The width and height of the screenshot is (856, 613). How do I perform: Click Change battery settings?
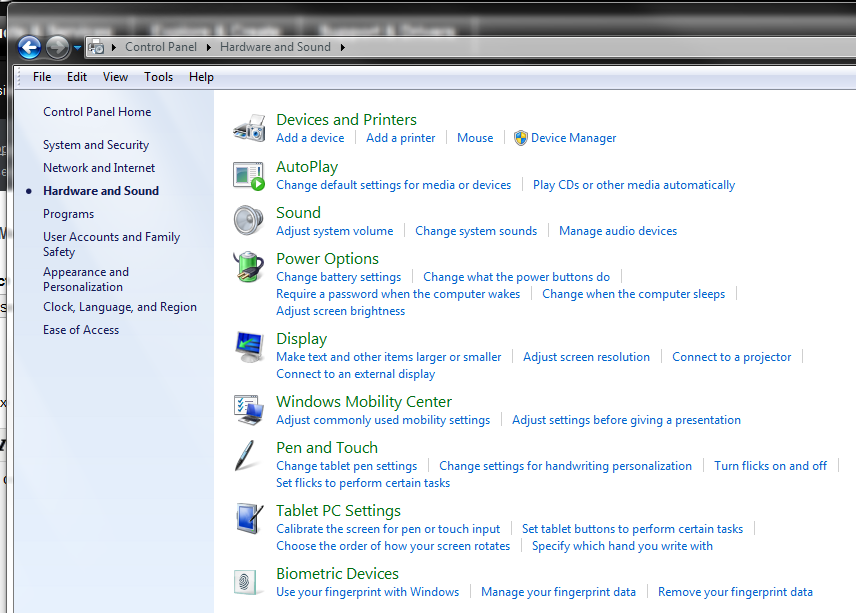338,277
